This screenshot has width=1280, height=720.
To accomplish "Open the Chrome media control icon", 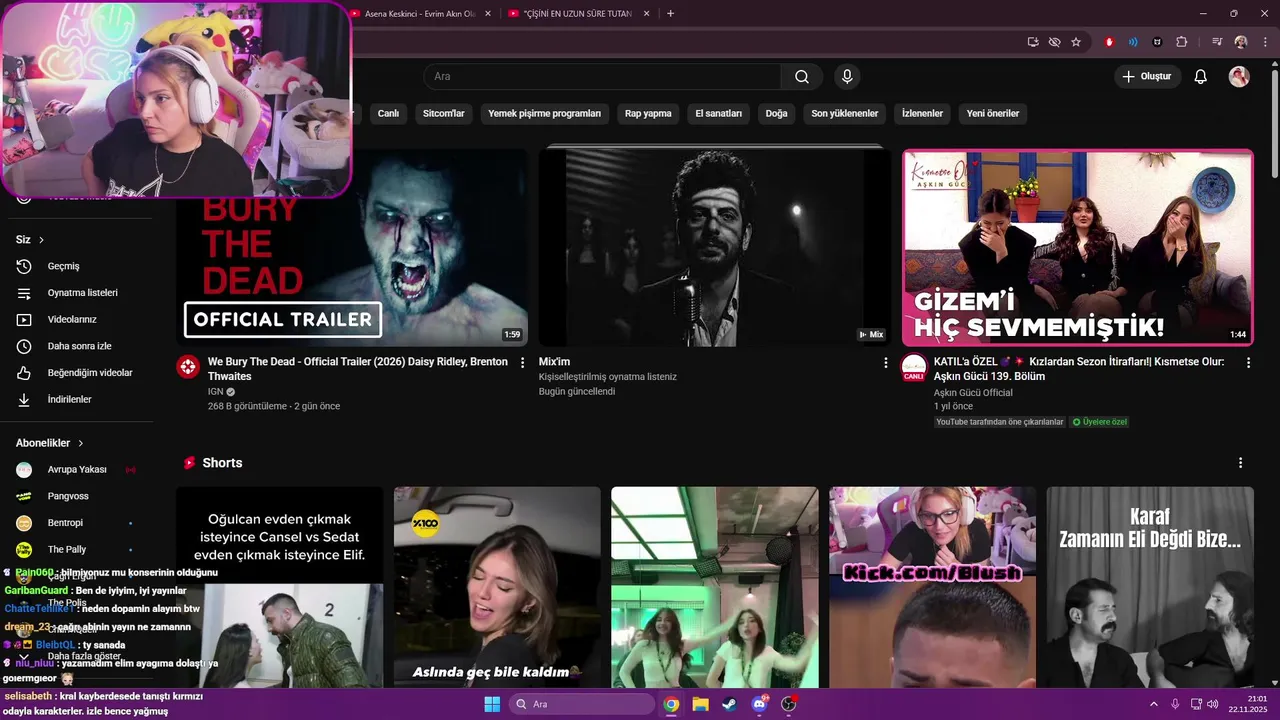I will point(1217,42).
